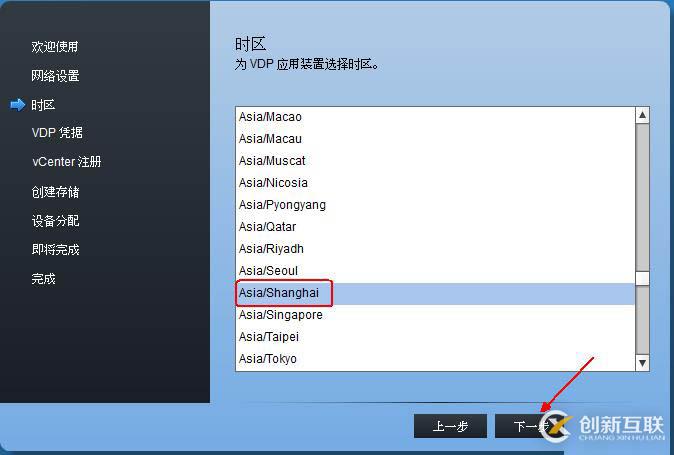Open 完成 wizard step
This screenshot has width=674, height=455.
[x=43, y=279]
